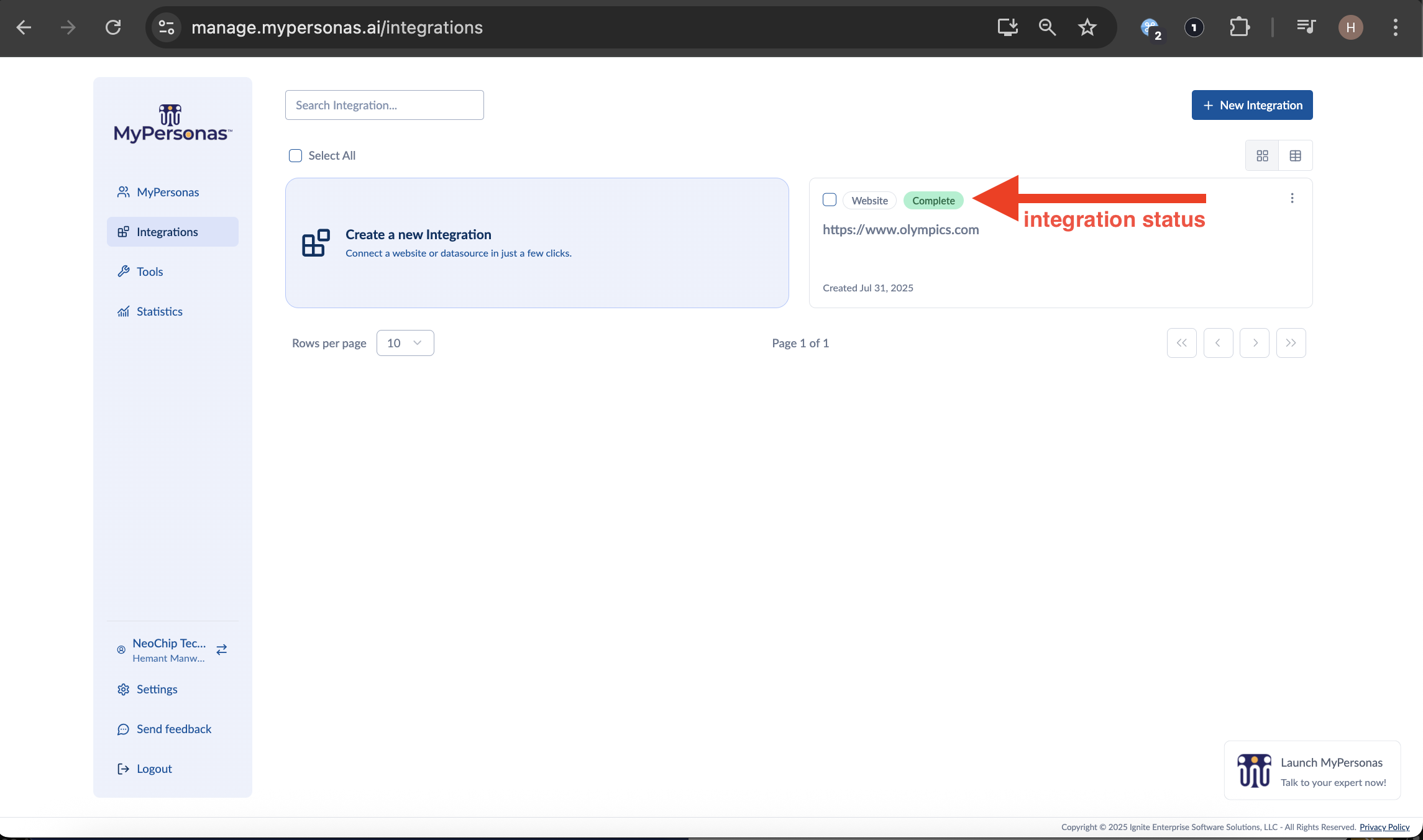The width and height of the screenshot is (1423, 840).
Task: Open the Extensions puzzle icon
Action: (x=1239, y=27)
